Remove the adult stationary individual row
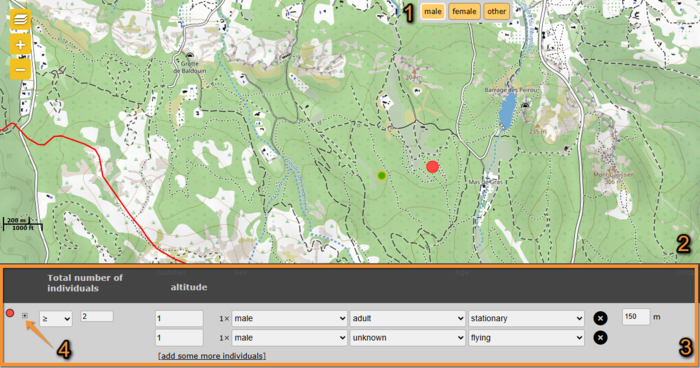 [x=600, y=318]
